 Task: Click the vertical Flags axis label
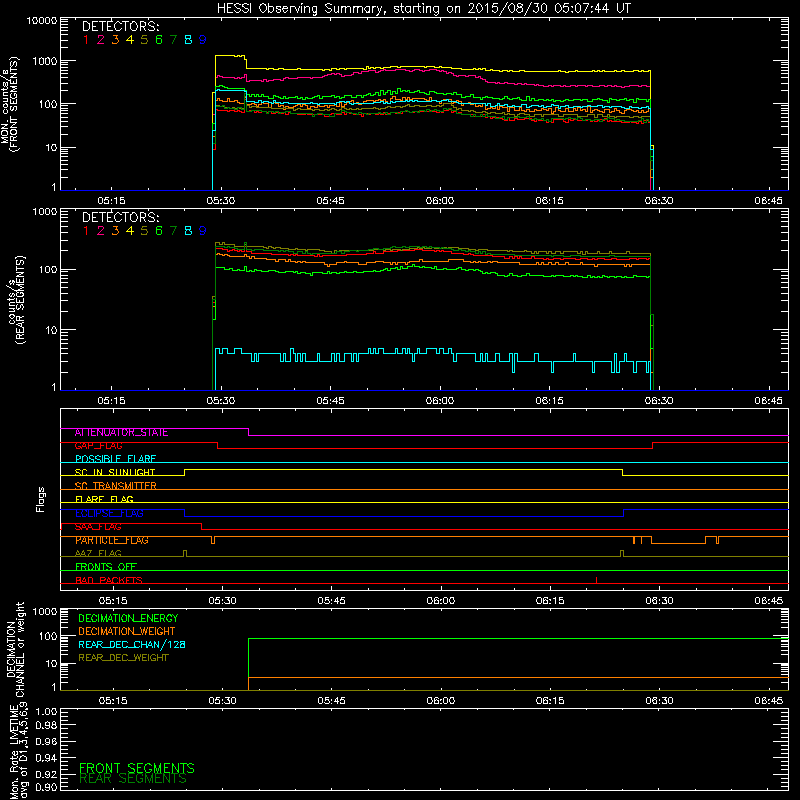41,499
